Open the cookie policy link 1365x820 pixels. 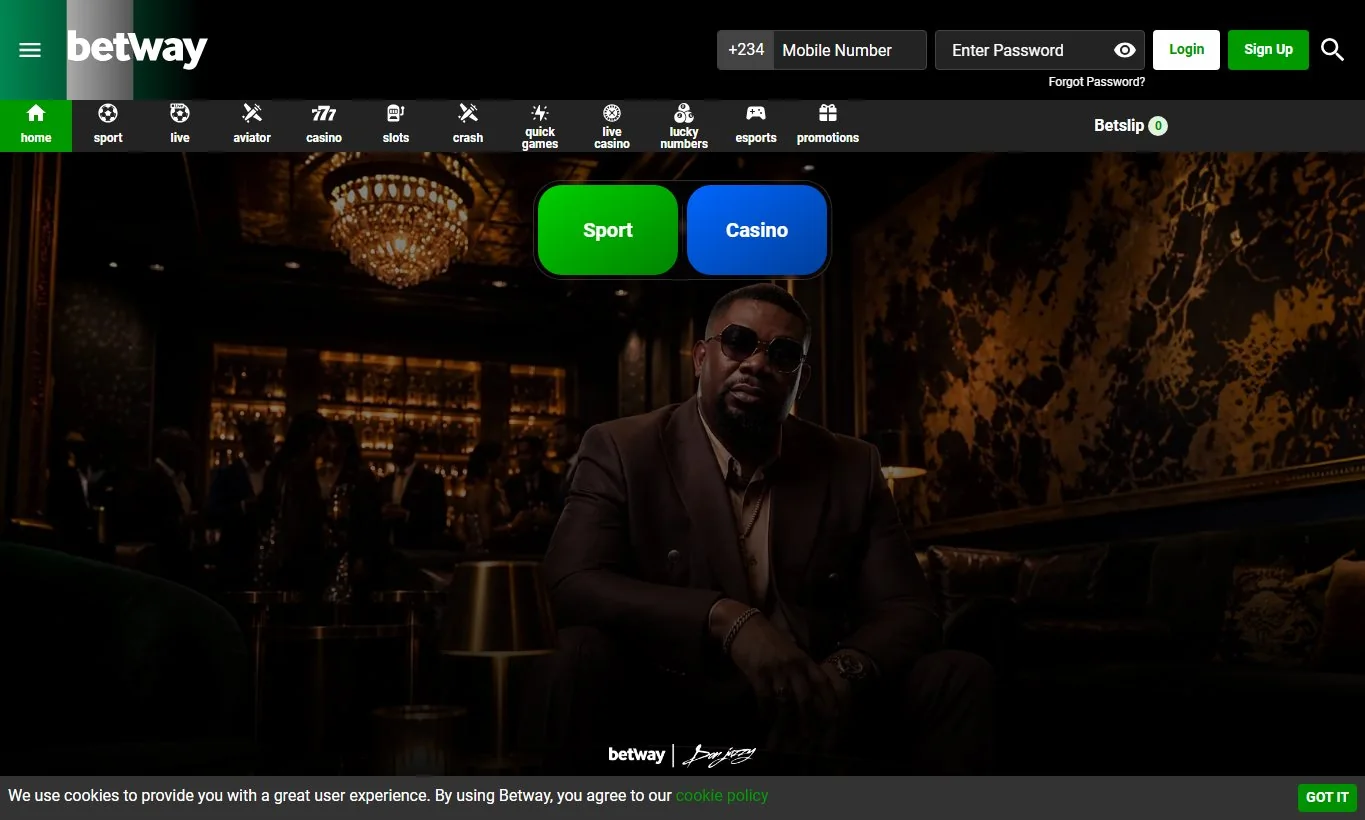click(722, 796)
